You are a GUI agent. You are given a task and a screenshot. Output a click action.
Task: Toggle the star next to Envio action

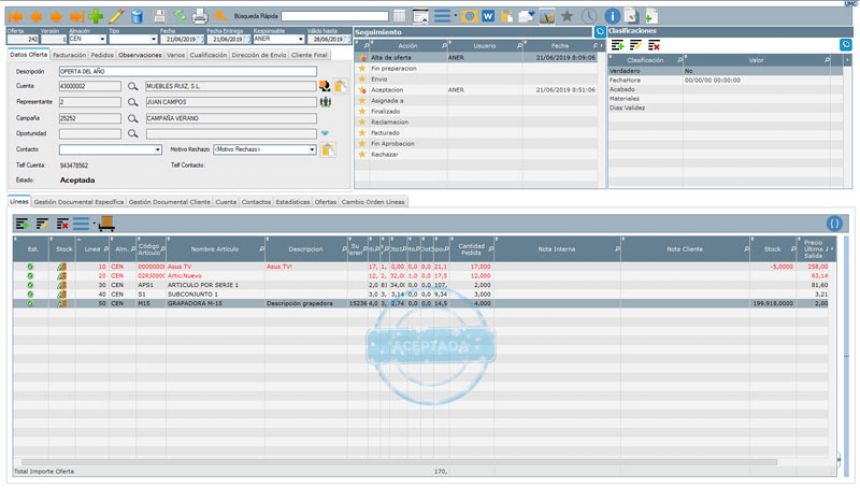tap(363, 79)
